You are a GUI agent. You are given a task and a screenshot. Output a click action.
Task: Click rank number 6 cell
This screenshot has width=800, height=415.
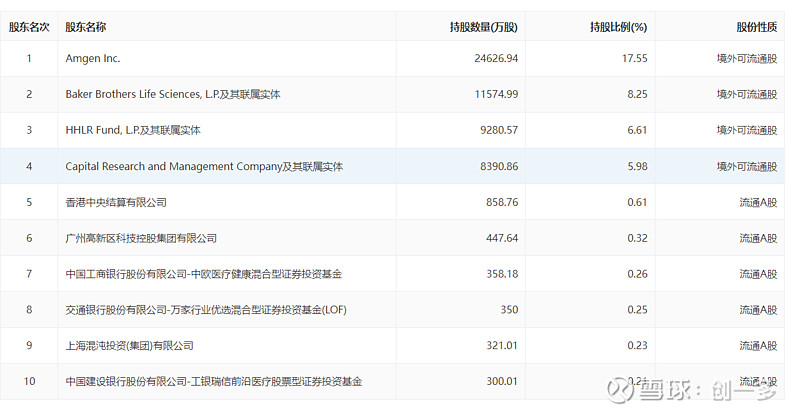click(29, 238)
